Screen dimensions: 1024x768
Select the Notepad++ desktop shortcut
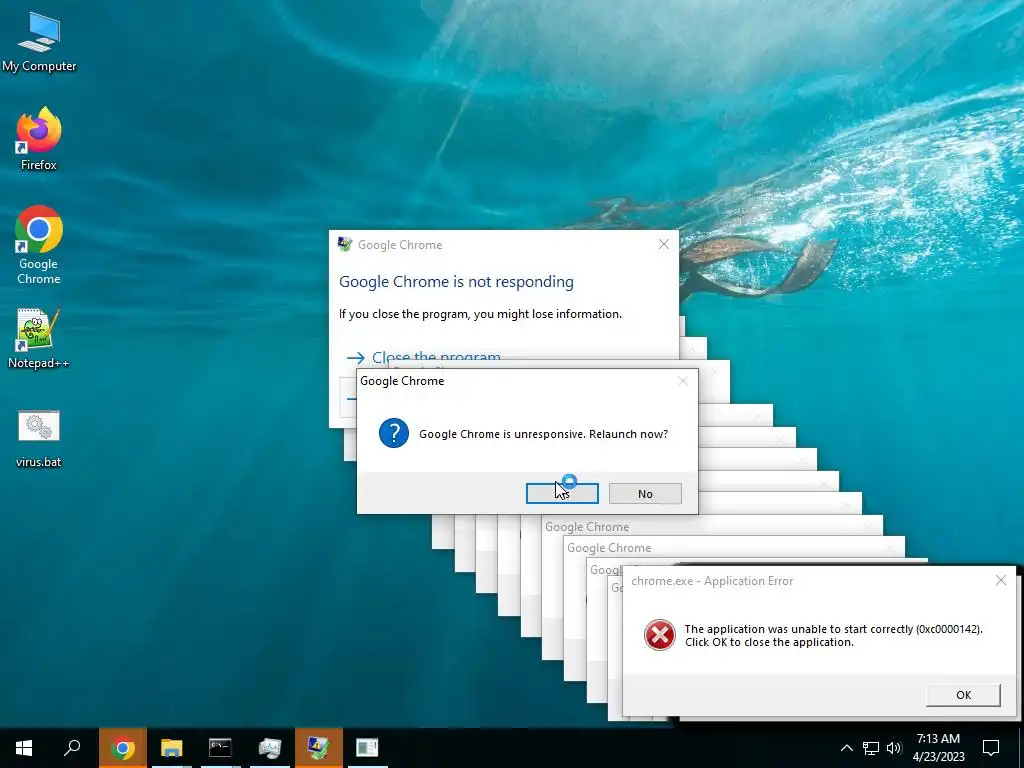39,338
